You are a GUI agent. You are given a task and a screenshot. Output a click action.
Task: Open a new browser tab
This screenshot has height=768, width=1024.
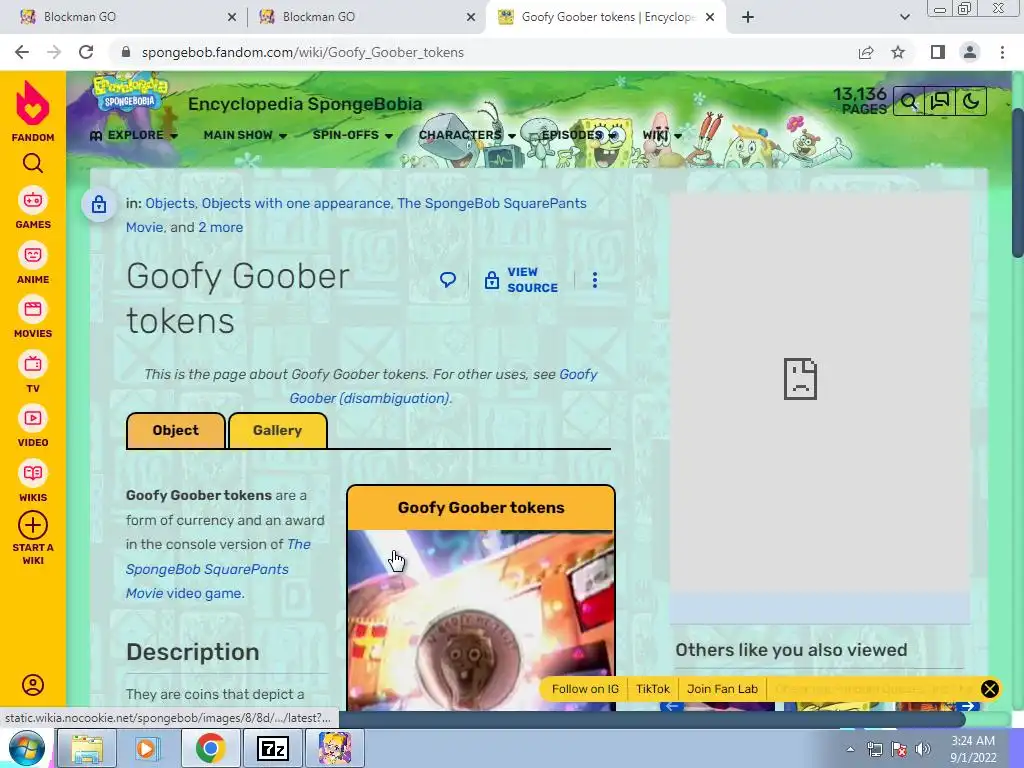(x=748, y=17)
